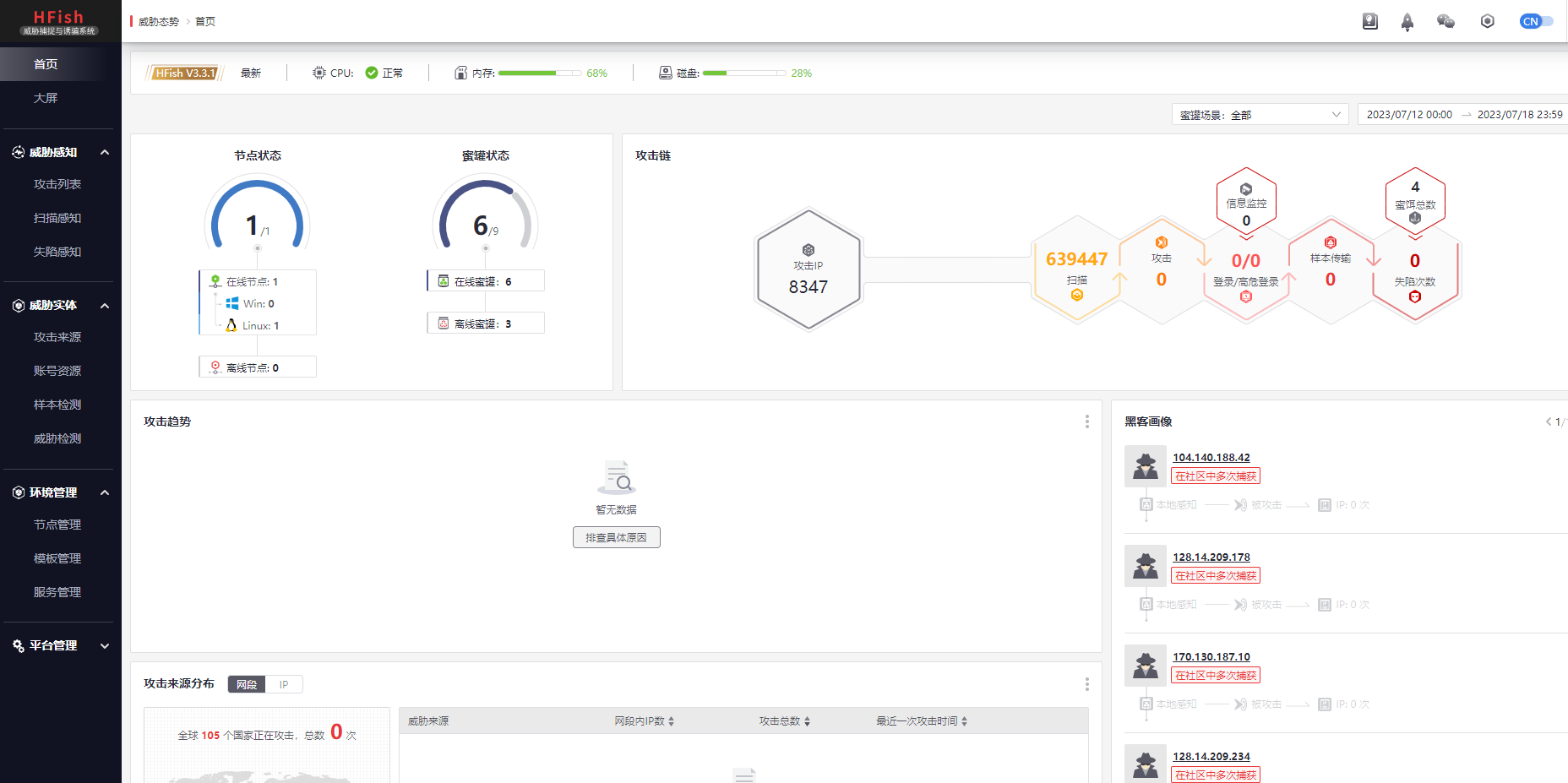The height and width of the screenshot is (783, 1568).
Task: Open hacker IP 104.140.188.42 link
Action: tap(1211, 458)
